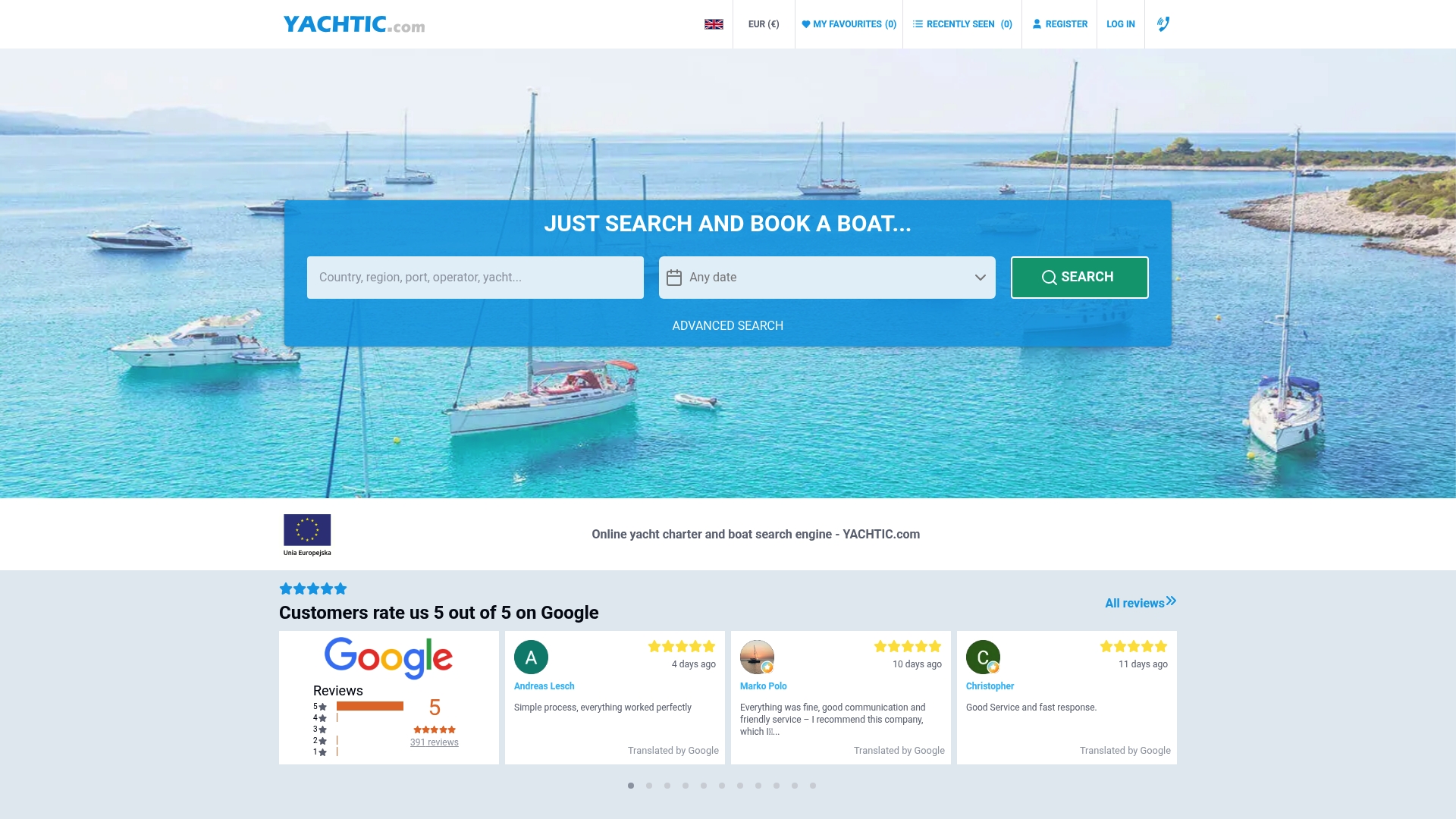Click the phone contact icon
Viewport: 1456px width, 819px height.
click(1163, 24)
